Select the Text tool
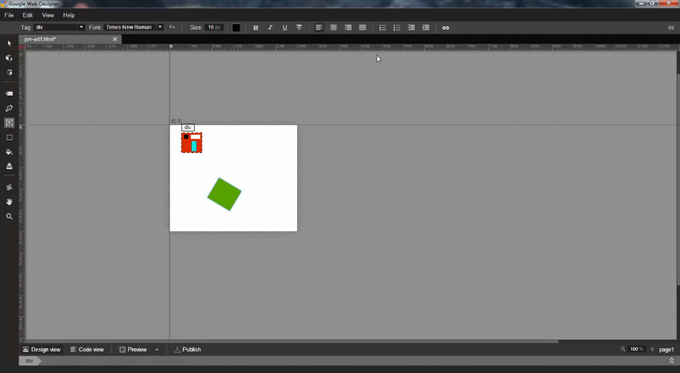The height and width of the screenshot is (373, 680). point(10,123)
